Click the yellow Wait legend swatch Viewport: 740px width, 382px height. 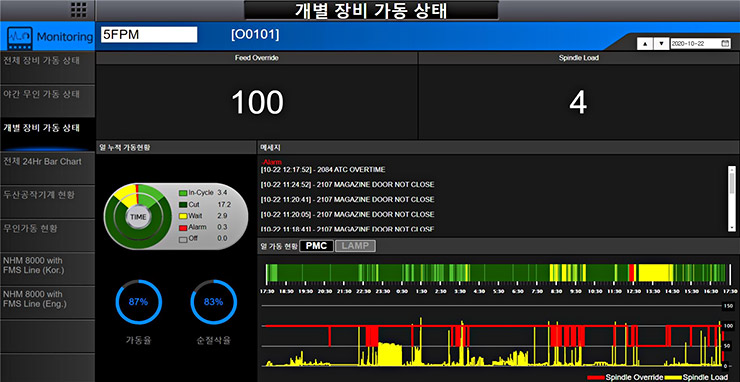[183, 216]
